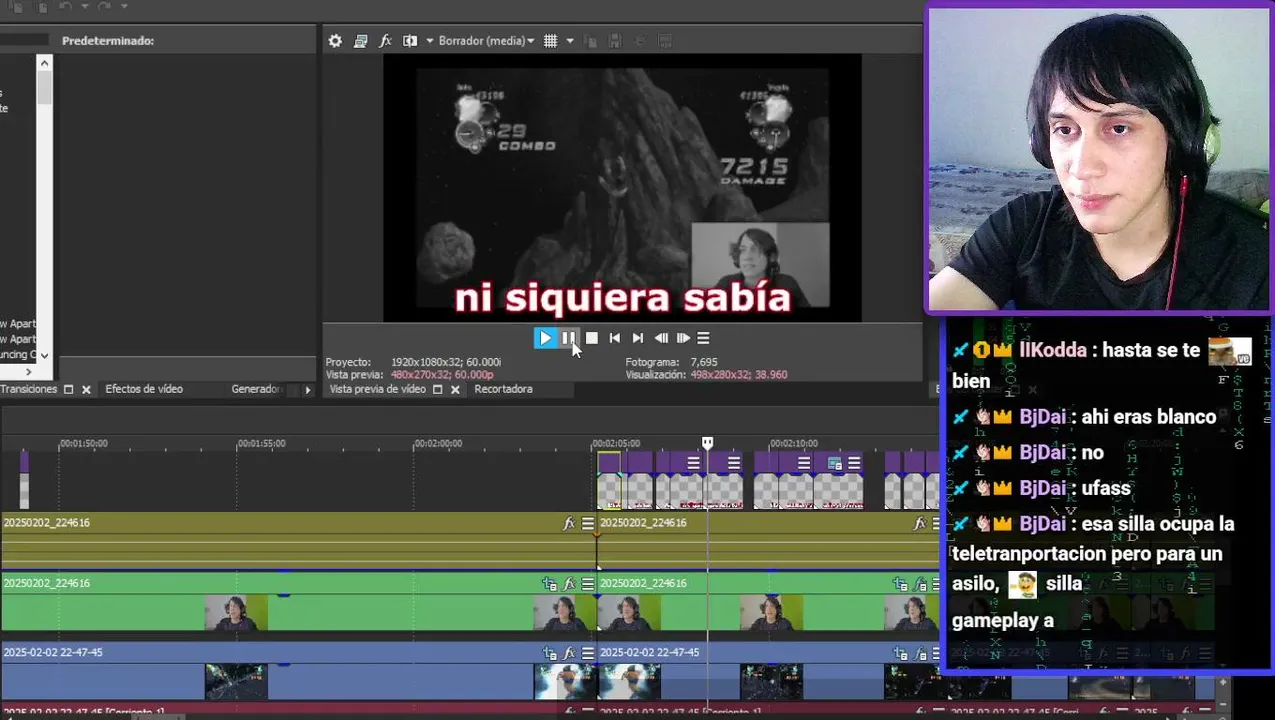Show more tabs arrow after Generador
1275x720 pixels.
[x=307, y=390]
